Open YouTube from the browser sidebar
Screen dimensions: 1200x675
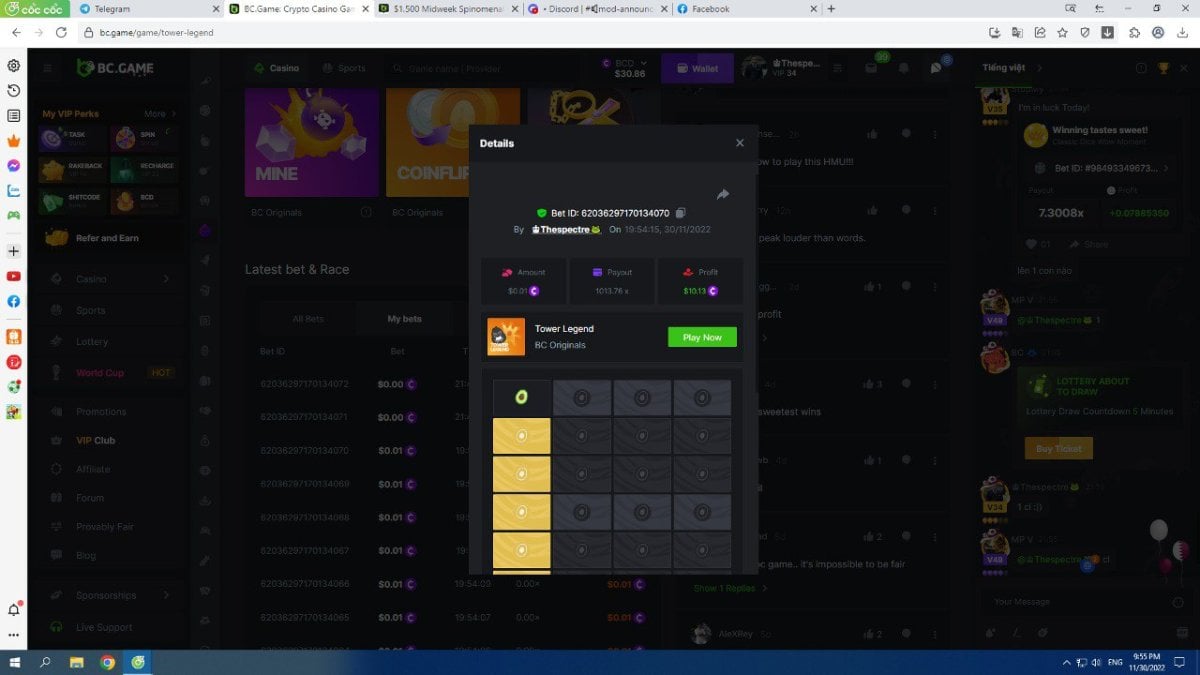14,276
